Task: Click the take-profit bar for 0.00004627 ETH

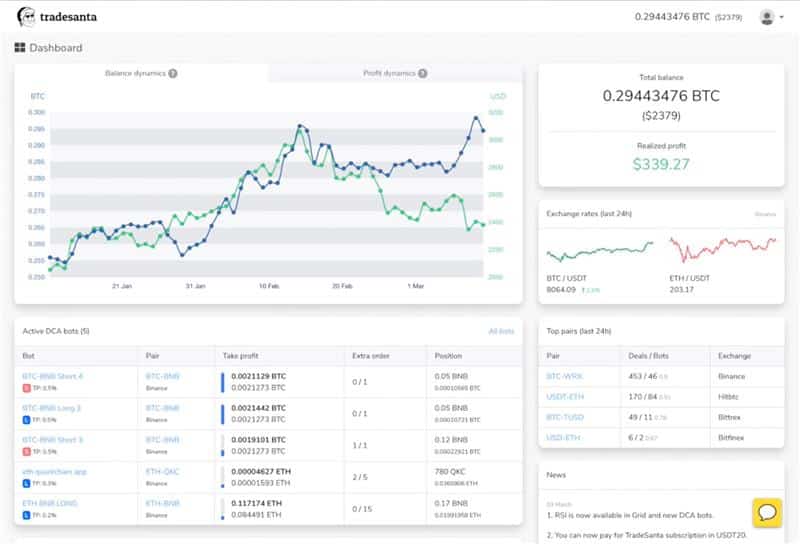Action: coord(222,477)
